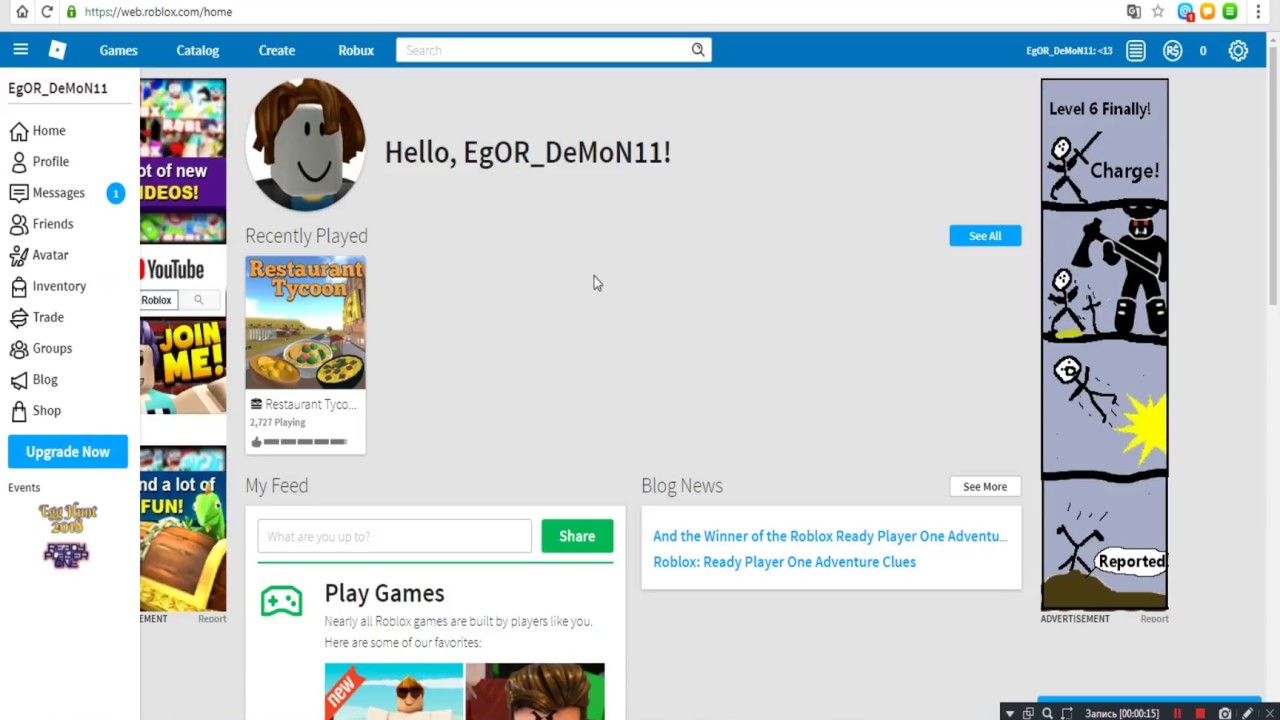Take a screenshot with the camera icon
The width and height of the screenshot is (1280, 720).
pos(1225,713)
